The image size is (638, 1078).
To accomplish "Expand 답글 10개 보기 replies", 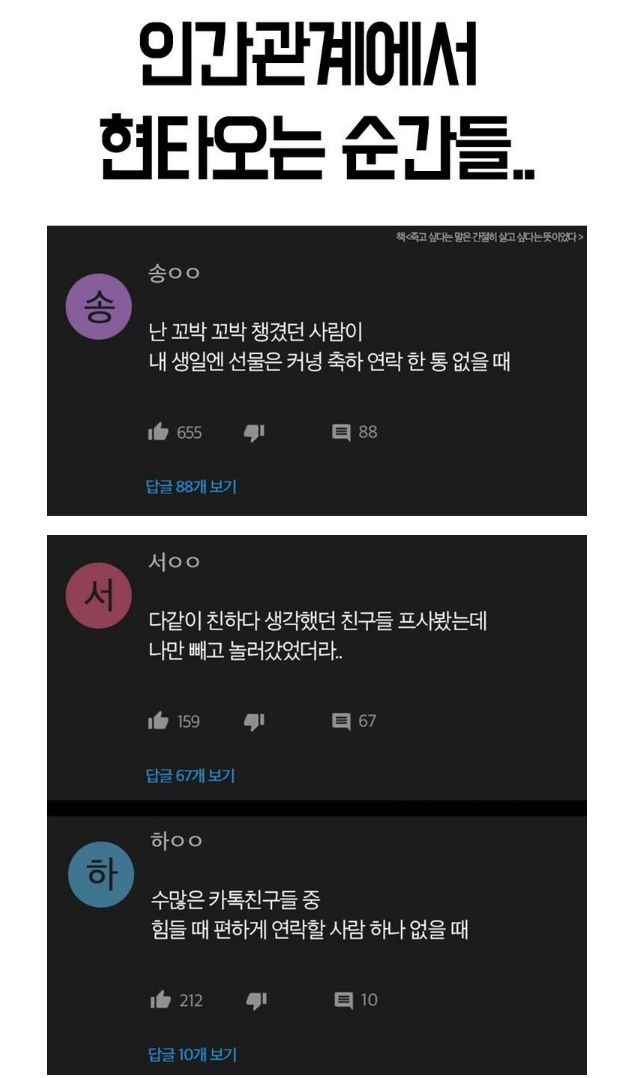I will click(x=192, y=1054).
